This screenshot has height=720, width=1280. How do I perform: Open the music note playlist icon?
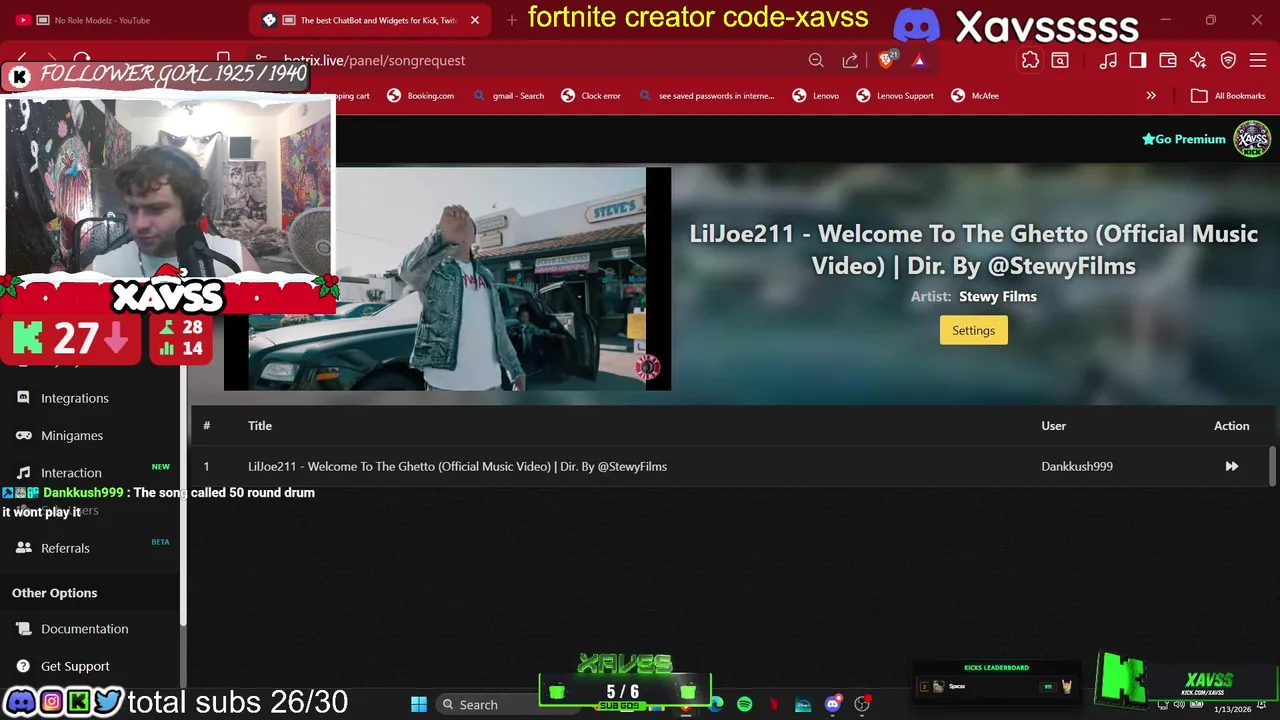click(1108, 60)
